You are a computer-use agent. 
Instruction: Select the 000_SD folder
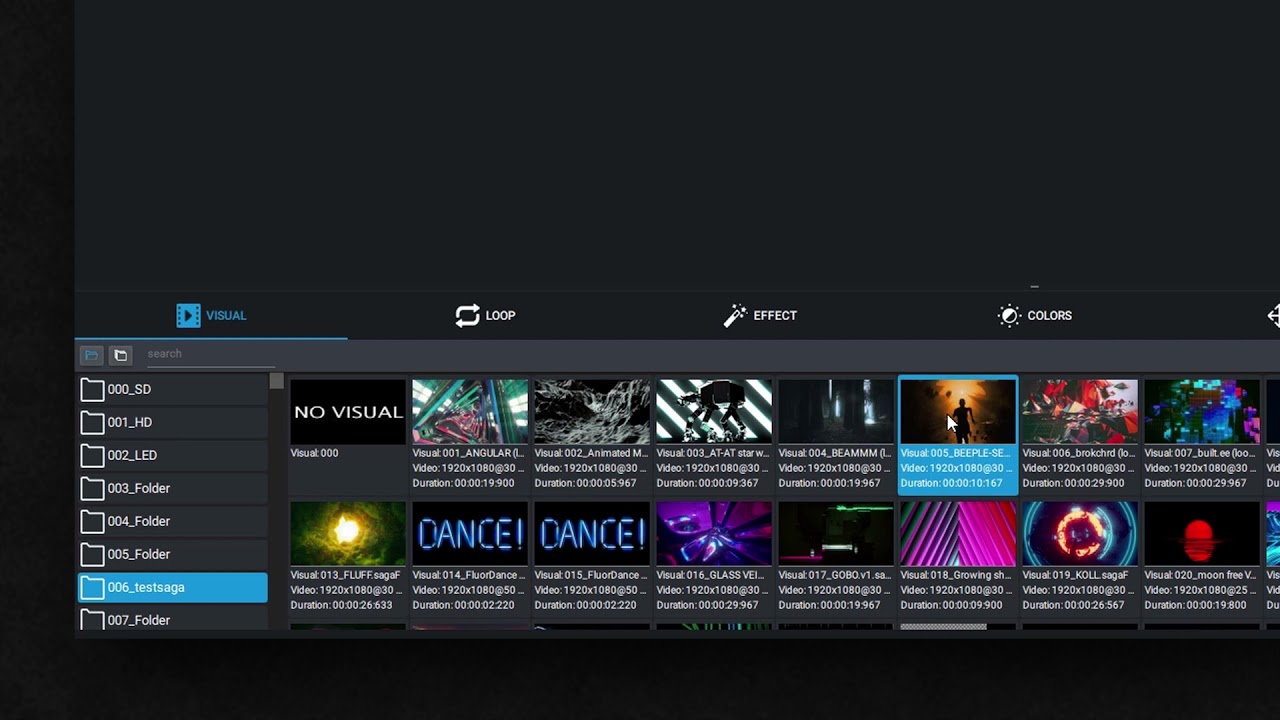[173, 390]
